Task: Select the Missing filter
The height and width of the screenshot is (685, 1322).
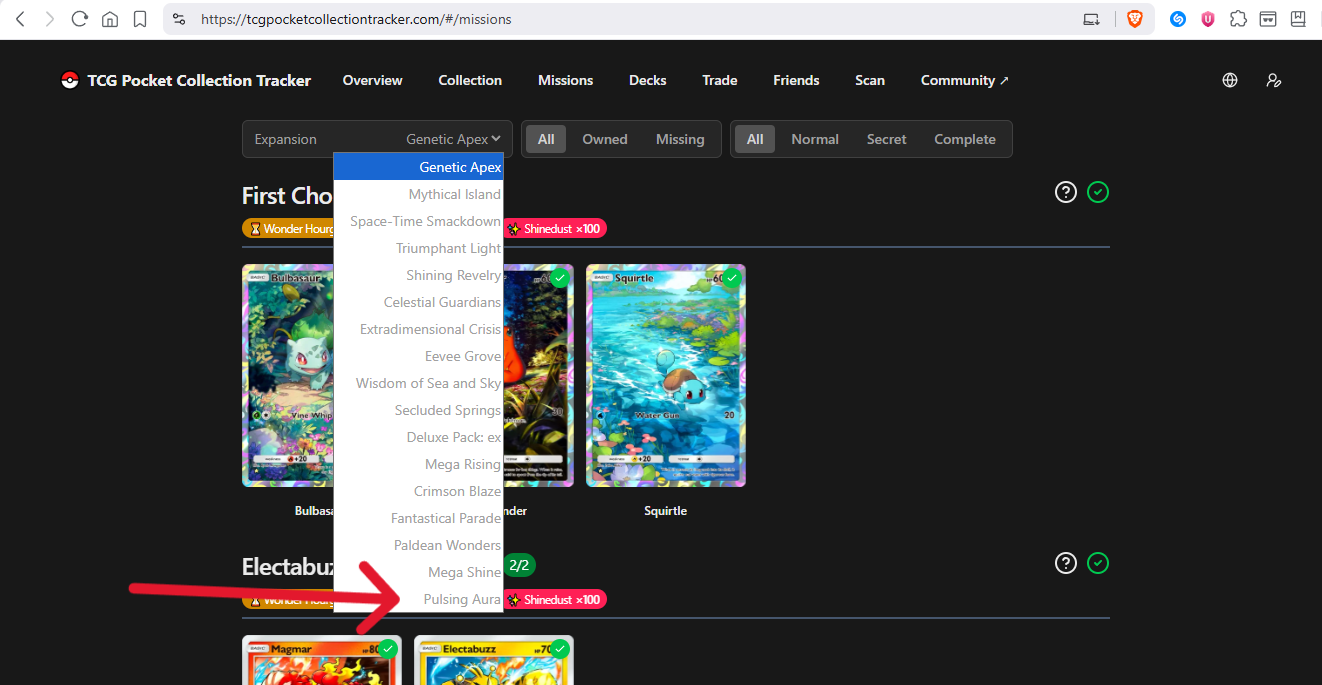Action: point(680,139)
